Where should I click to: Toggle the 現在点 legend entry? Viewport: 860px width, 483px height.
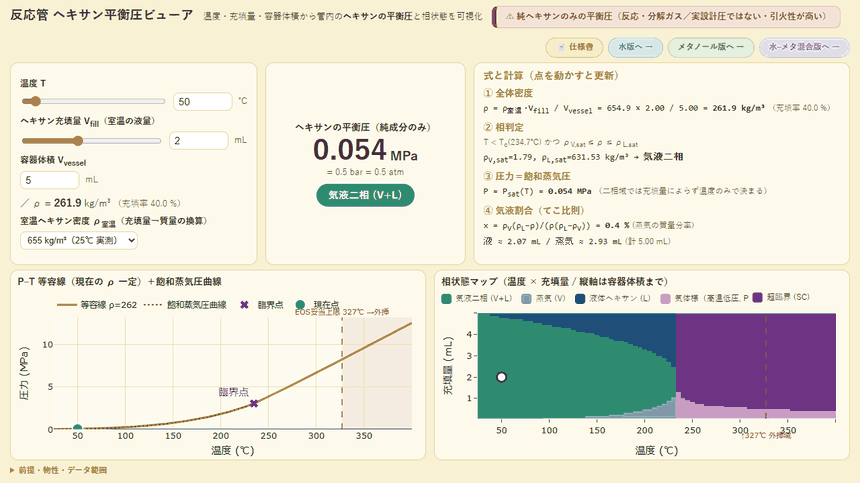[317, 305]
